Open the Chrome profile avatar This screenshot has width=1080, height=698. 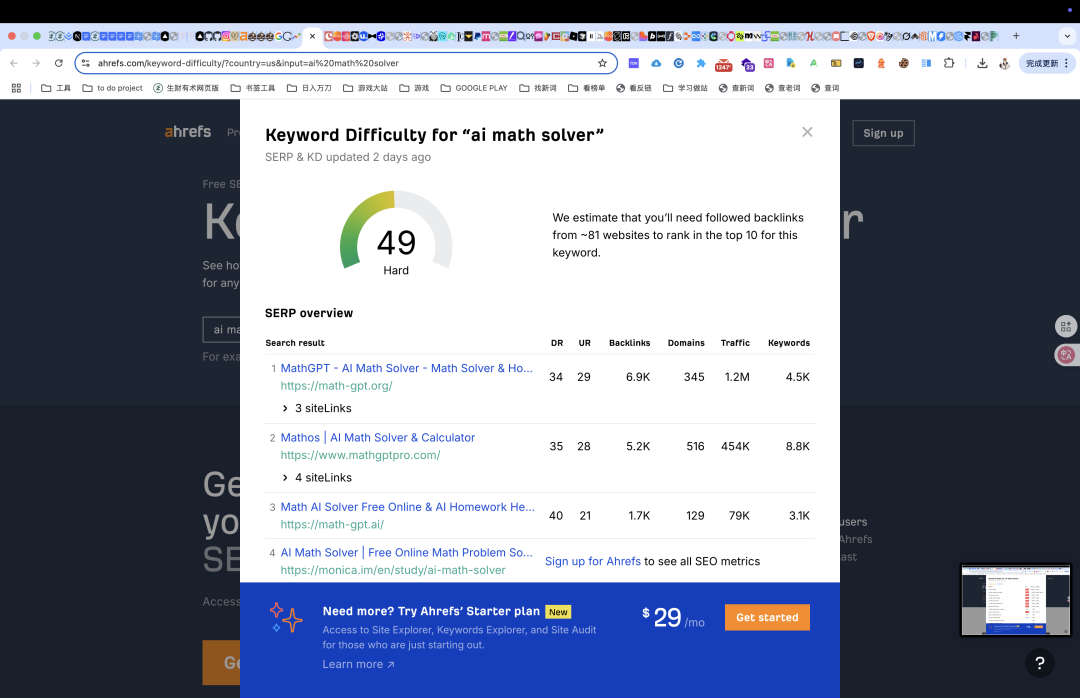pos(1004,63)
